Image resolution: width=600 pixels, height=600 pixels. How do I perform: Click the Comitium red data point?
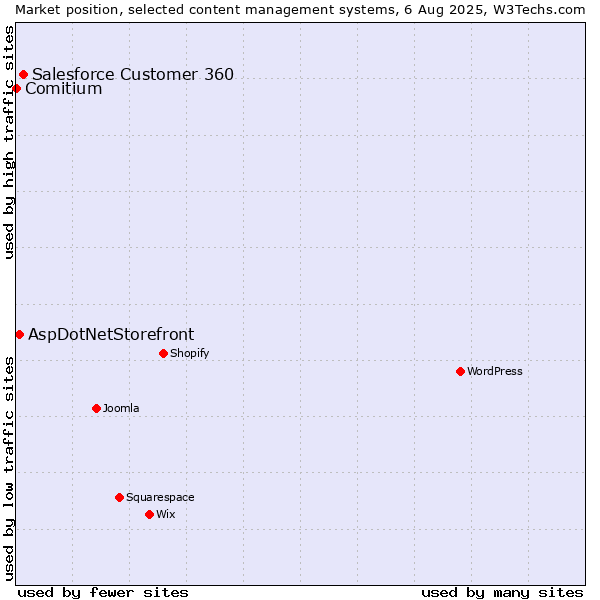pos(16,89)
